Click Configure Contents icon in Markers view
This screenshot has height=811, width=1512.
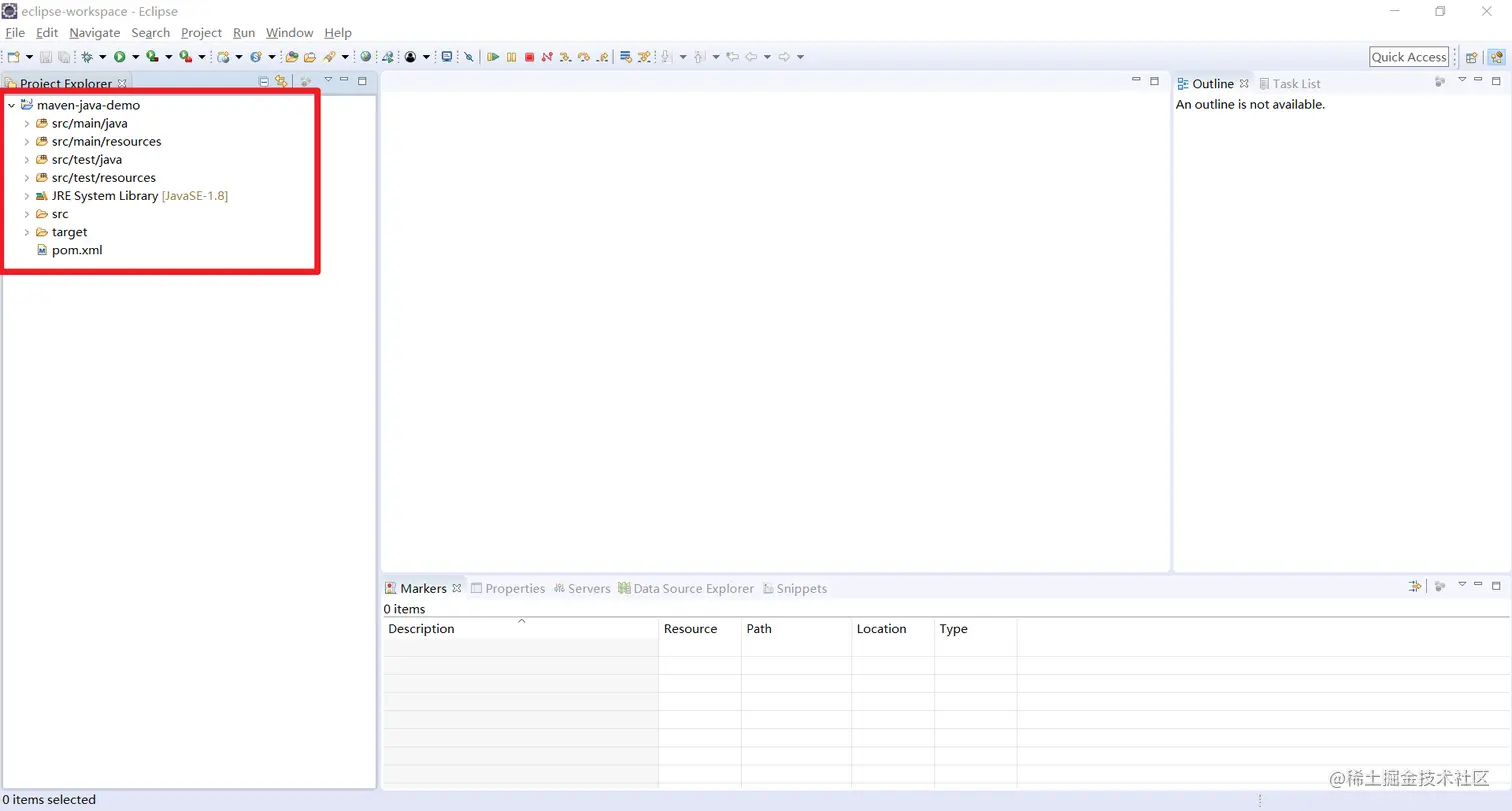pos(1414,586)
